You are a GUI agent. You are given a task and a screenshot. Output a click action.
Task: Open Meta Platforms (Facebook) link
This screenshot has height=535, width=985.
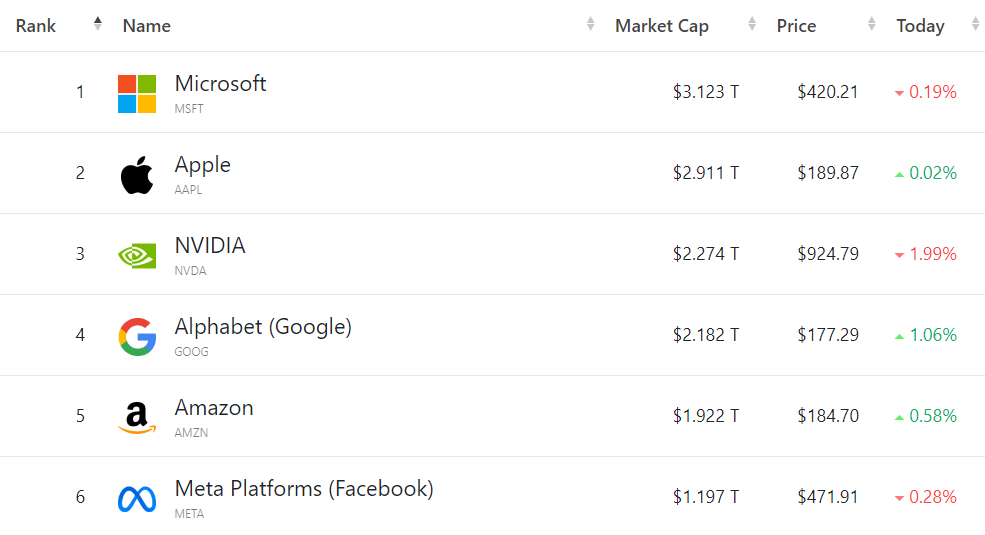(x=304, y=489)
